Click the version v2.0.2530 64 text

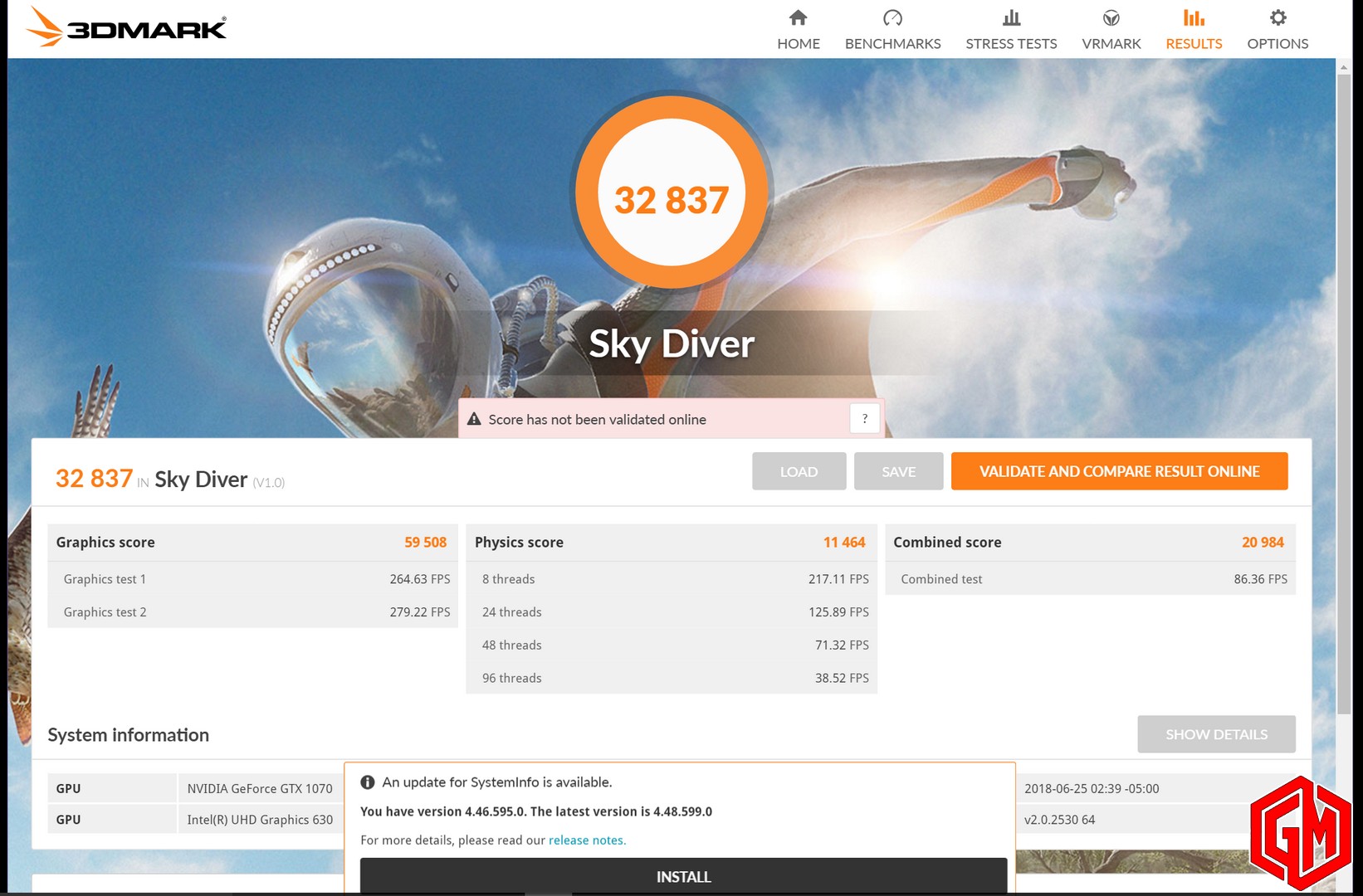coord(1059,819)
